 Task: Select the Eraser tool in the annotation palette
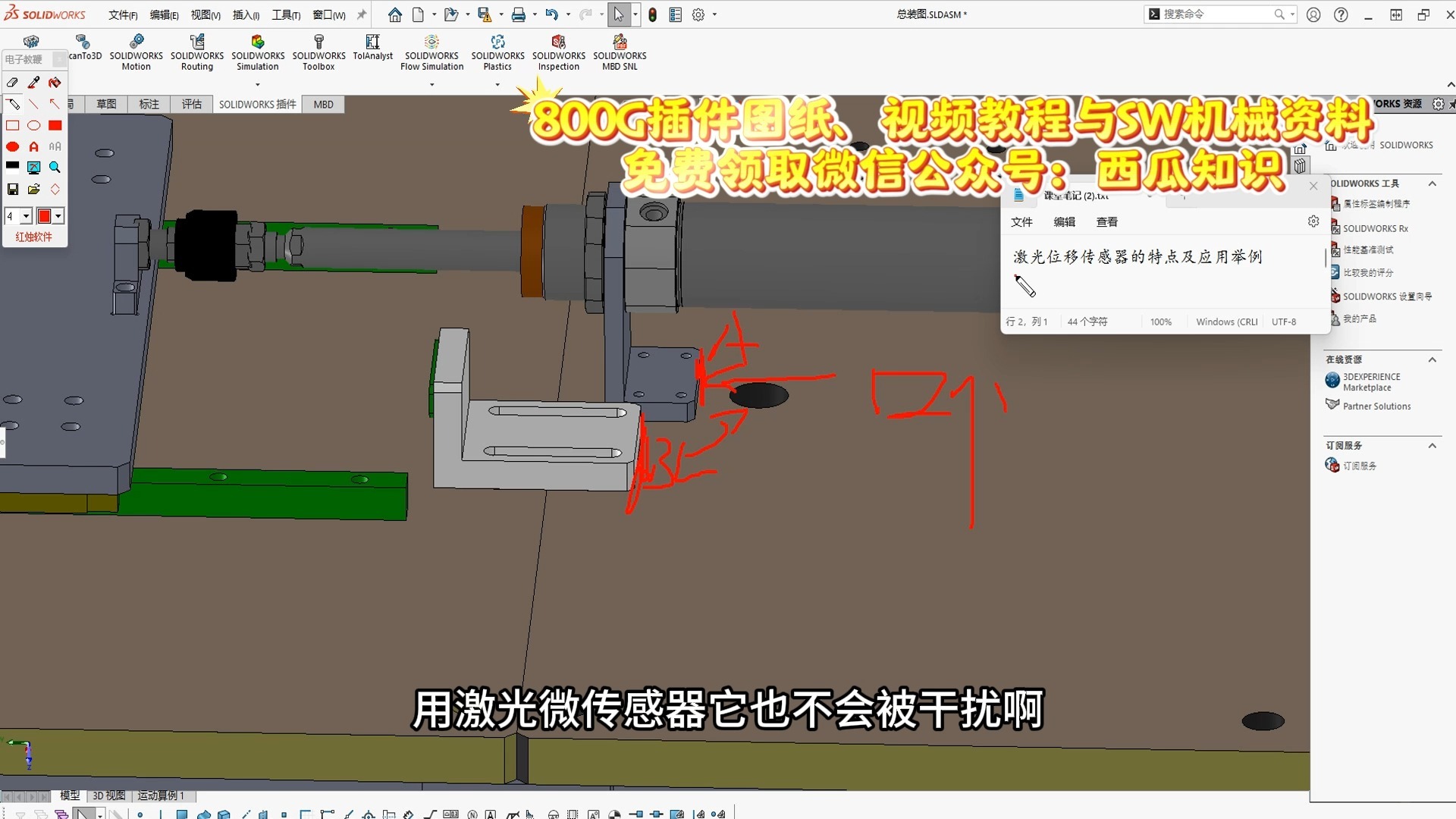(13, 83)
